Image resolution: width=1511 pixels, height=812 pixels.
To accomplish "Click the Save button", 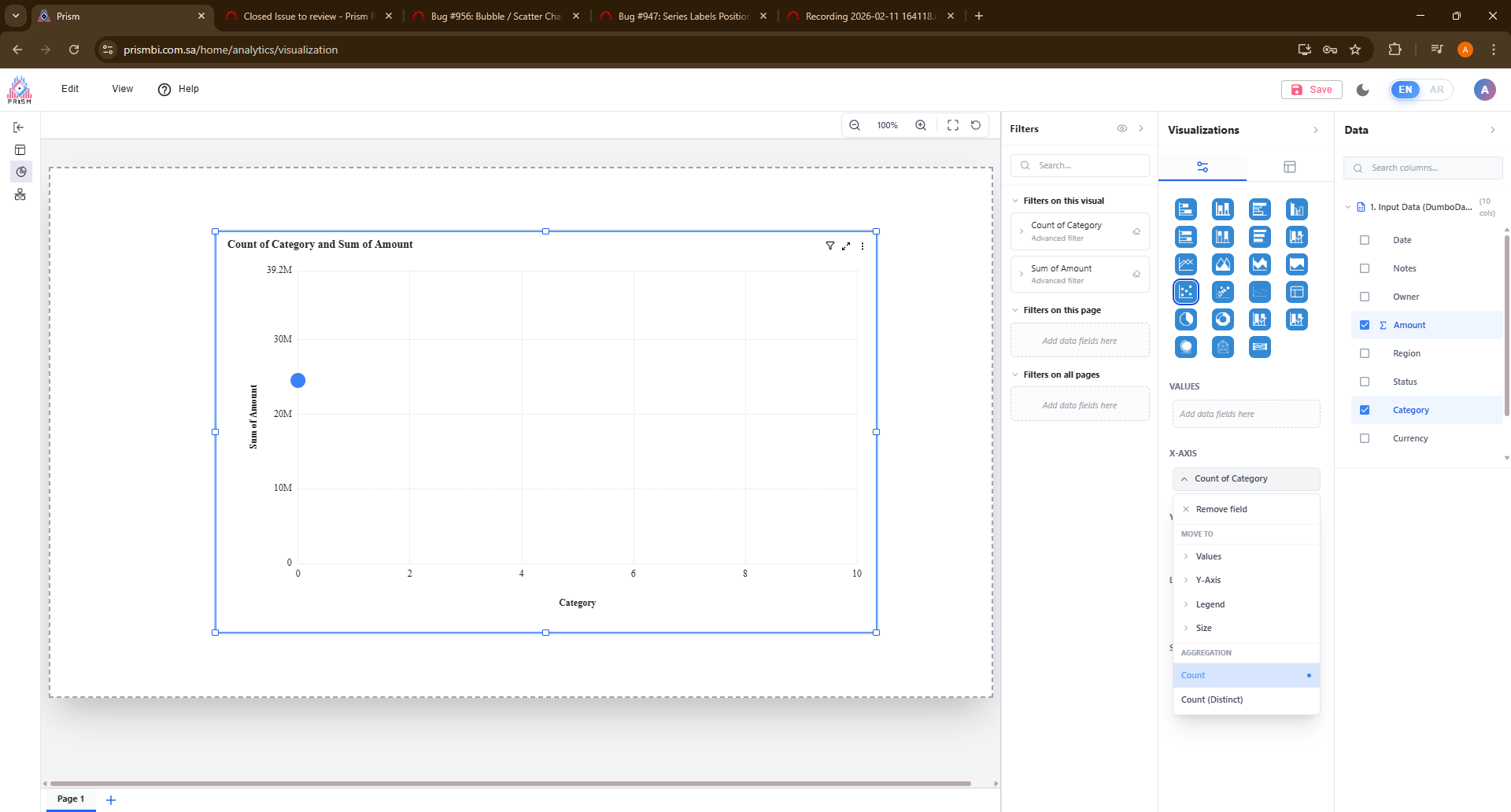I will click(1312, 90).
